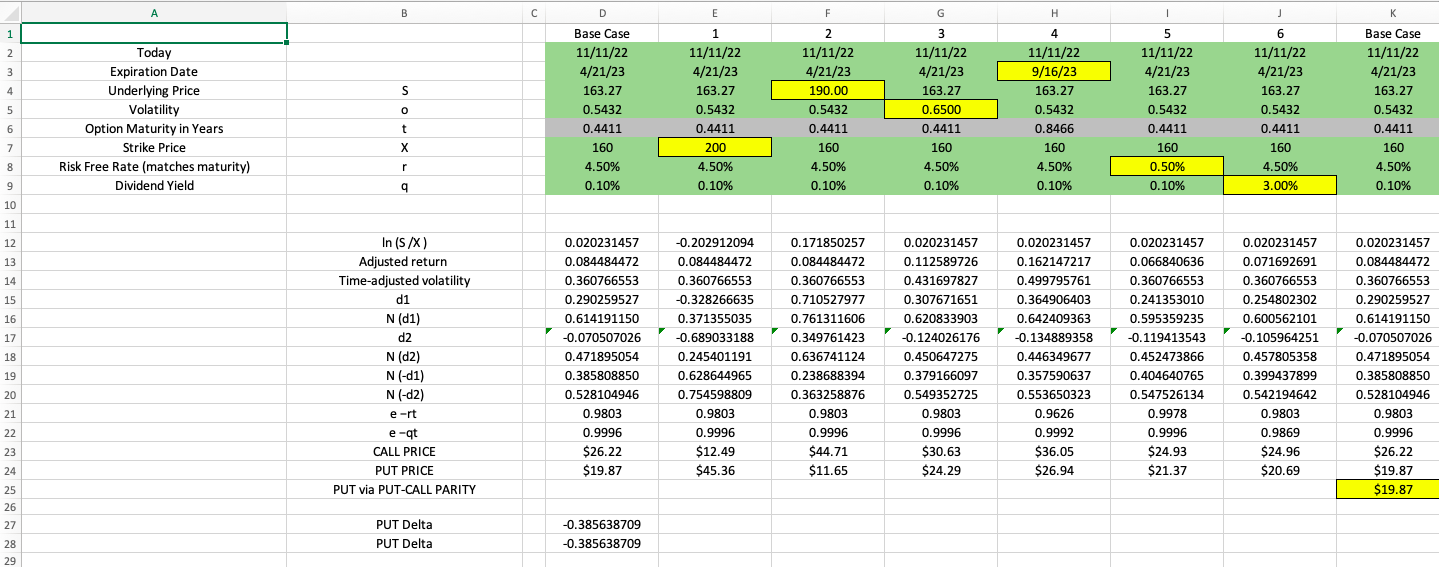This screenshot has width=1439, height=567.
Task: Select the "Underlying Price" label cell
Action: point(154,90)
